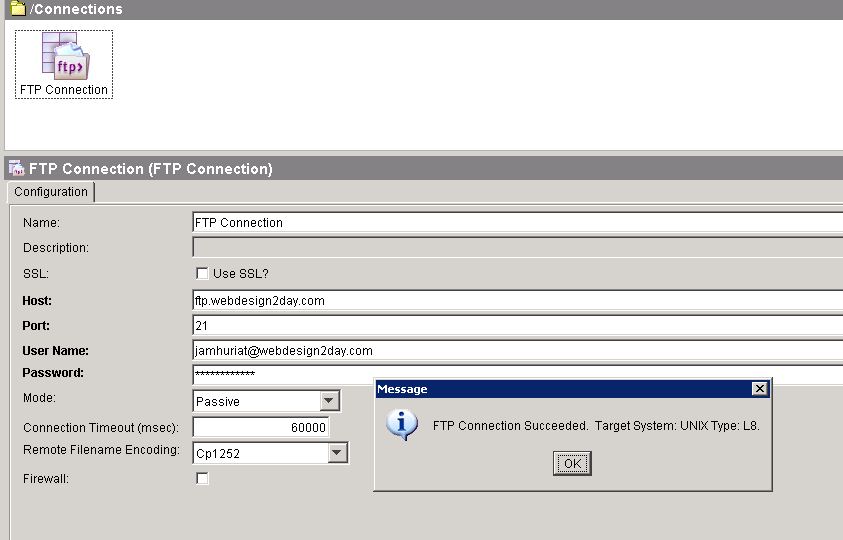
Task: Click the 'Firewall:' label
Action: pos(46,479)
